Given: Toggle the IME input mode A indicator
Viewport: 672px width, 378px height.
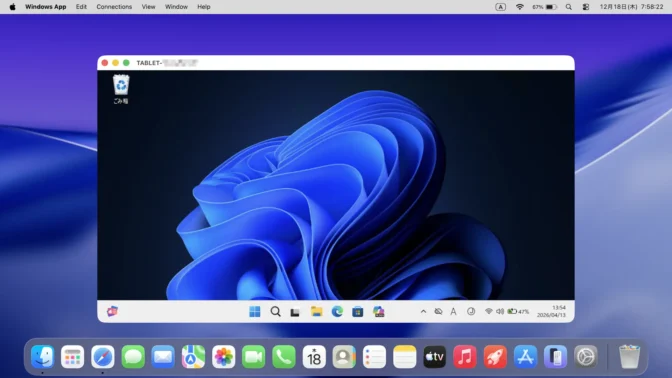Looking at the screenshot, I should click(453, 312).
